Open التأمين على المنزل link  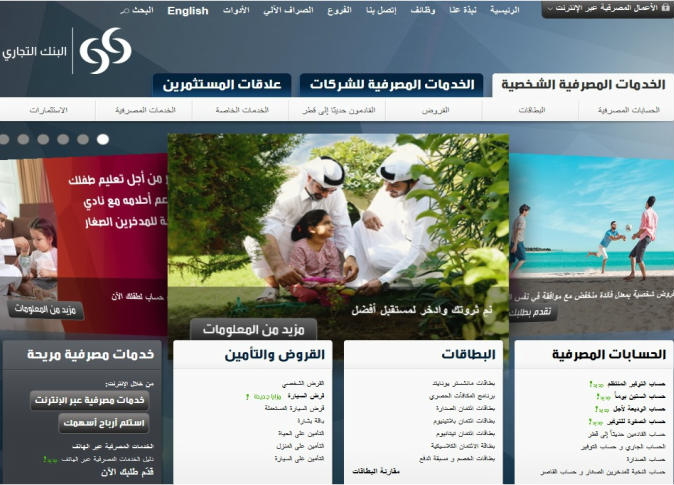point(300,446)
